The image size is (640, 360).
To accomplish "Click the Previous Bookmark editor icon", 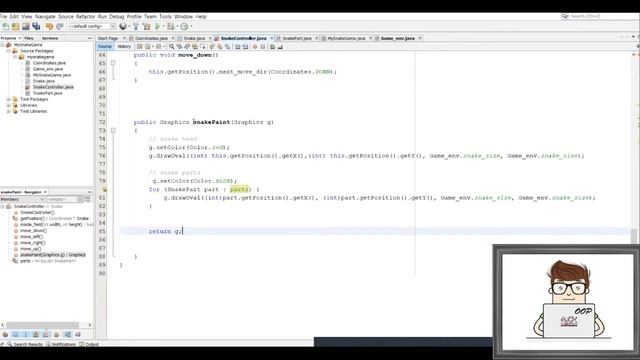I will 211,47.
